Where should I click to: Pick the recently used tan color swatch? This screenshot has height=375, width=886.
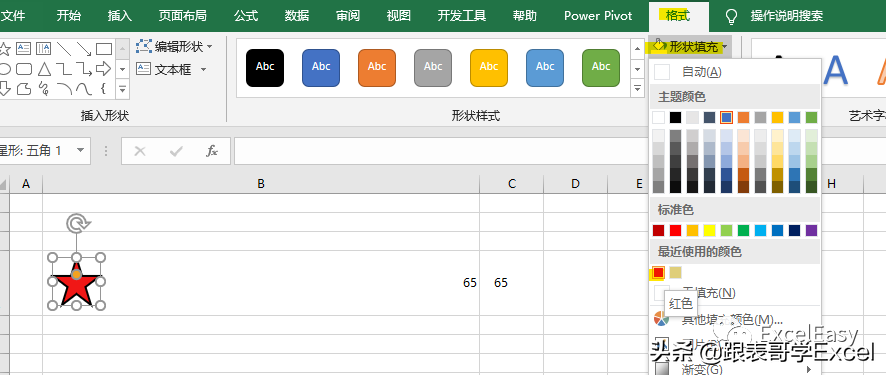click(x=675, y=273)
